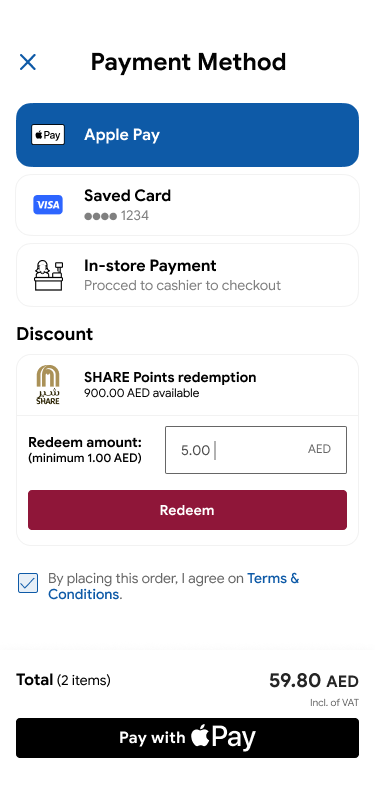
Task: Click the 59.80 AED total amount
Action: (x=314, y=680)
